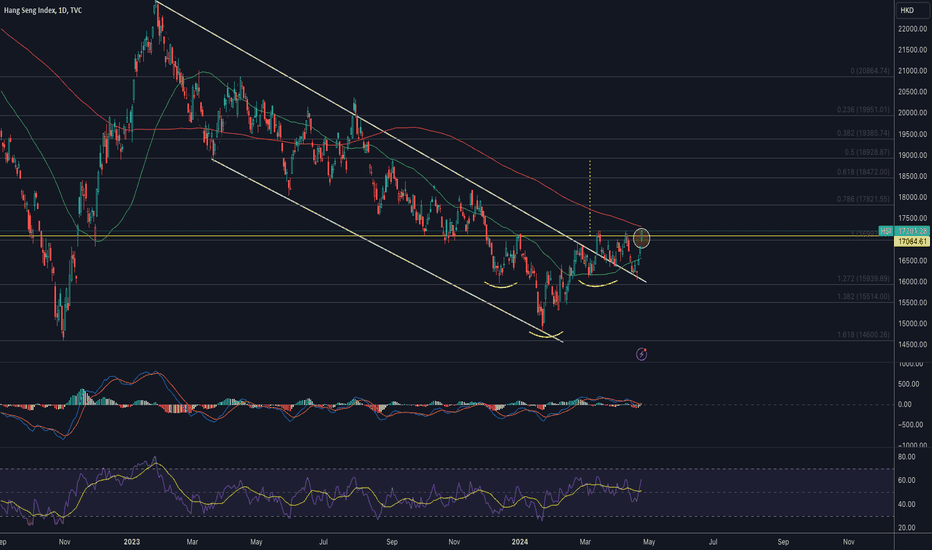Select the Fibonacci 0.618 (18472.00) label

click(863, 172)
